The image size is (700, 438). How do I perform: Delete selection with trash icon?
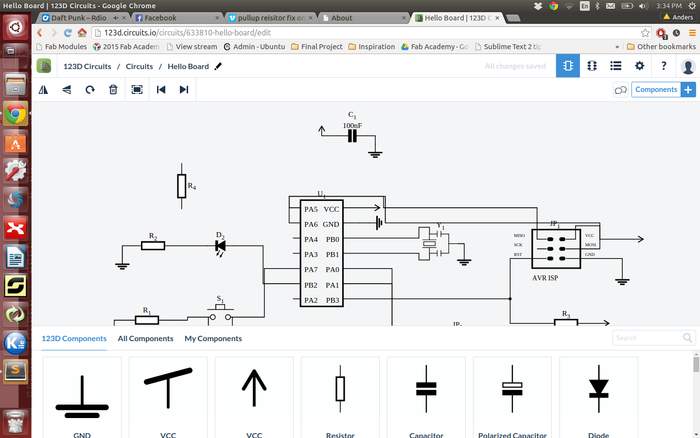pyautogui.click(x=113, y=90)
